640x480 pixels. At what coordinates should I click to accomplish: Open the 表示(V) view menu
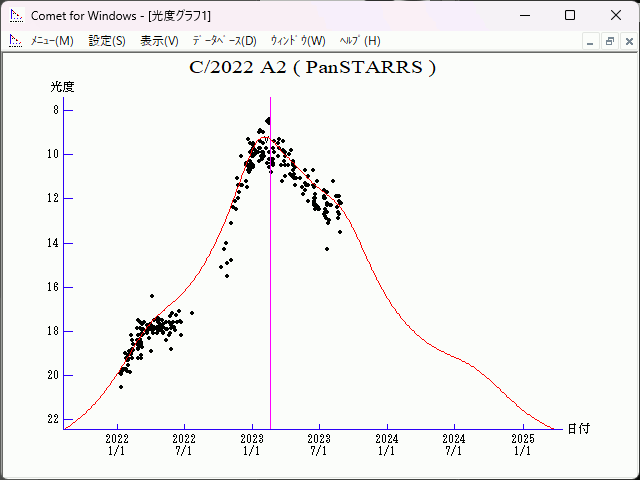[x=159, y=41]
